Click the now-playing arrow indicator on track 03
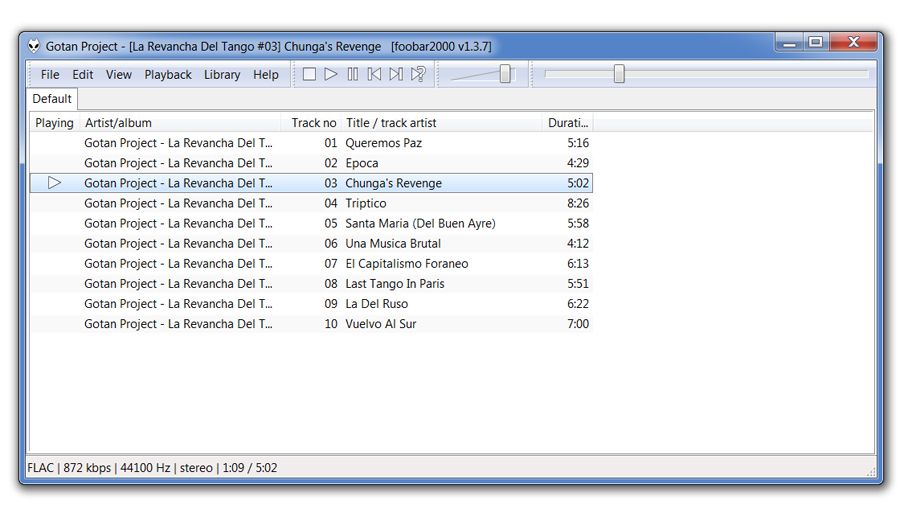Image resolution: width=900 pixels, height=513 pixels. click(x=54, y=183)
